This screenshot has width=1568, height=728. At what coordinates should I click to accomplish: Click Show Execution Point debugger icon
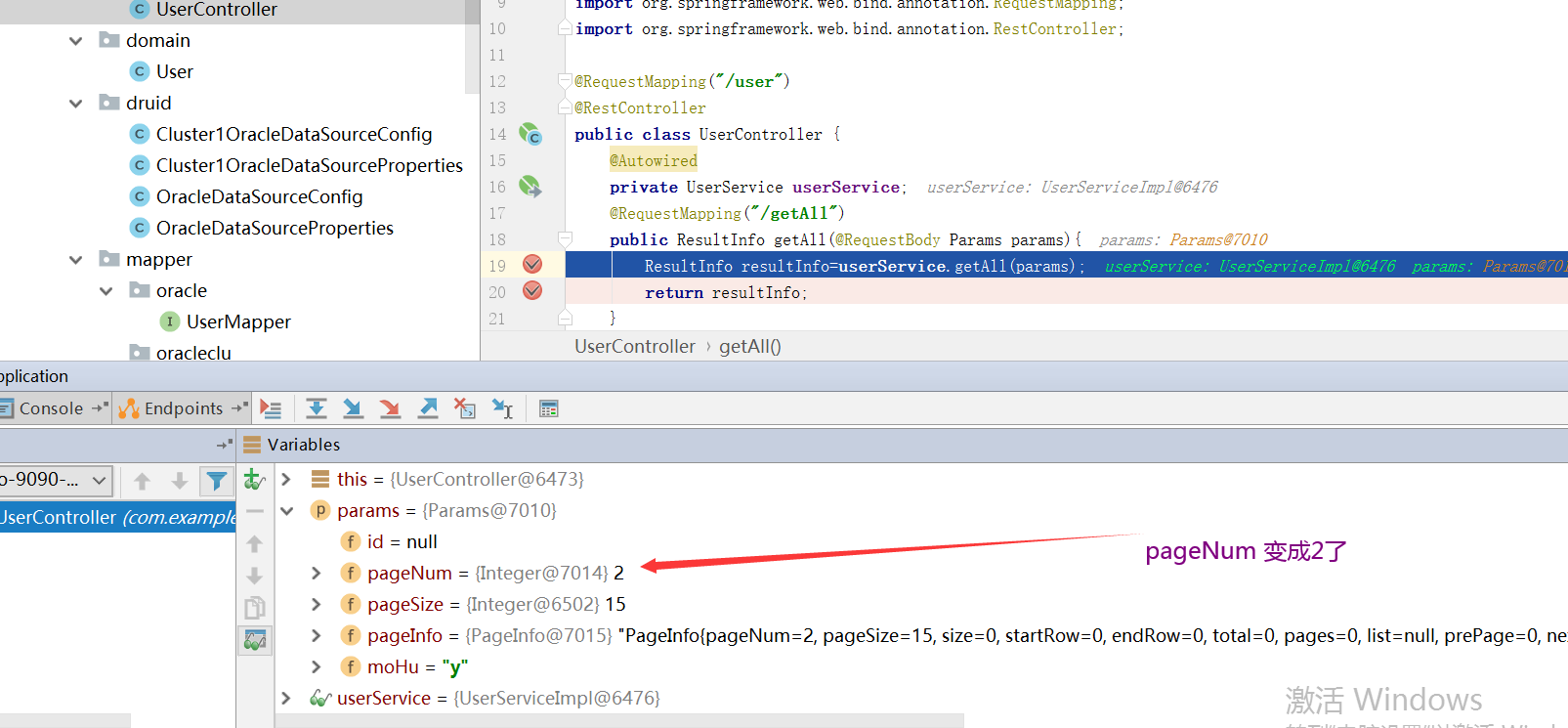271,409
